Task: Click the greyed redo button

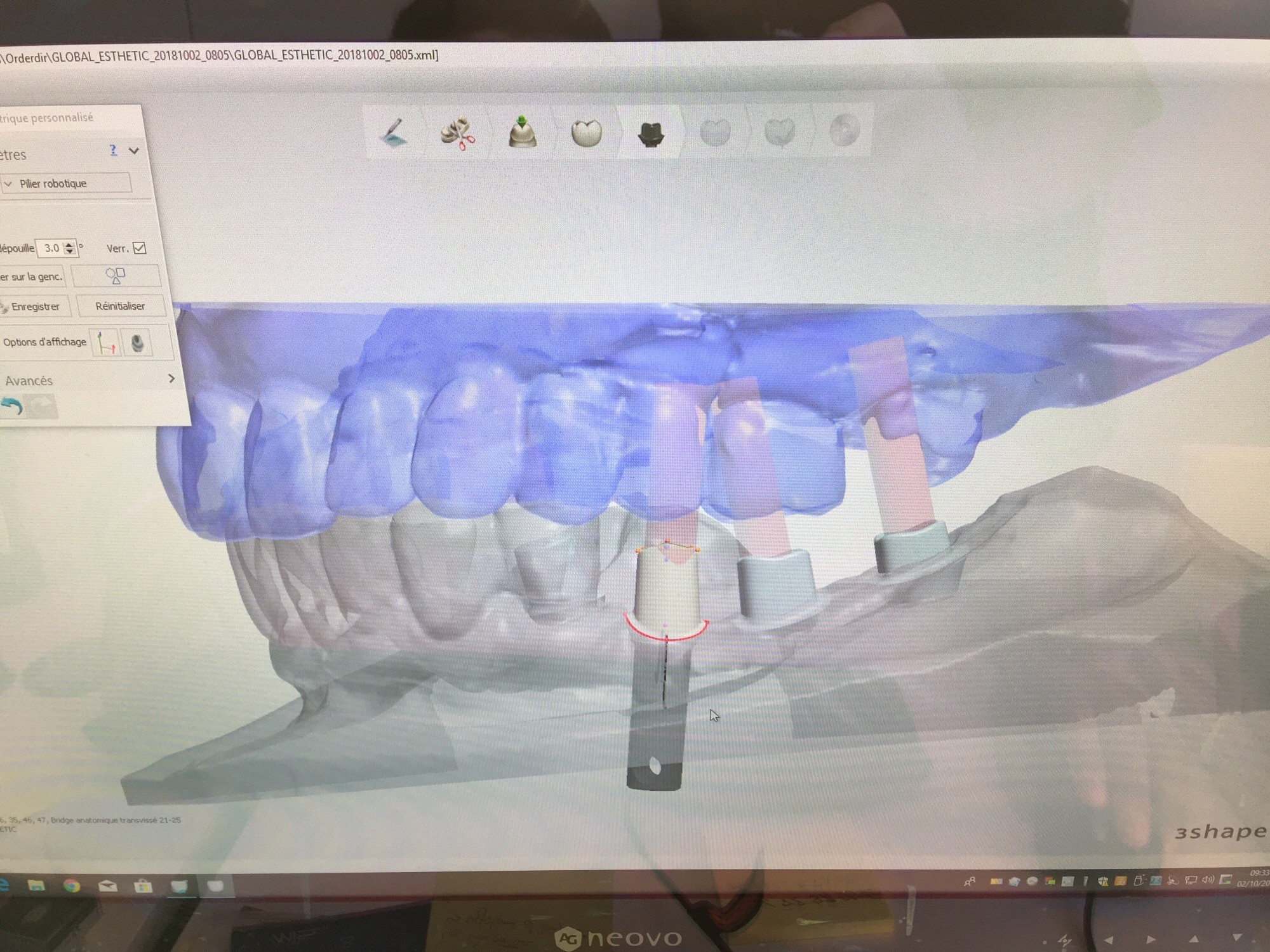Action: (x=41, y=406)
